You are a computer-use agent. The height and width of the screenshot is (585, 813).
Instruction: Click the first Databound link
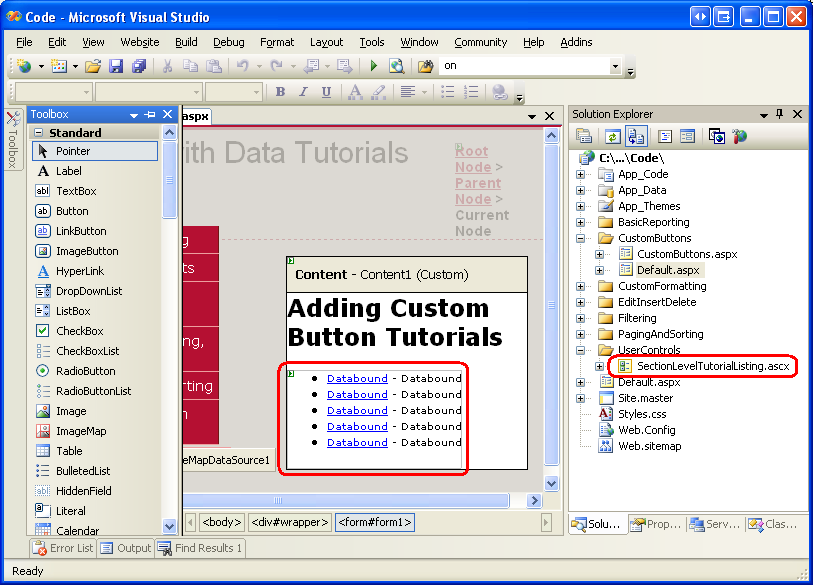coord(357,378)
